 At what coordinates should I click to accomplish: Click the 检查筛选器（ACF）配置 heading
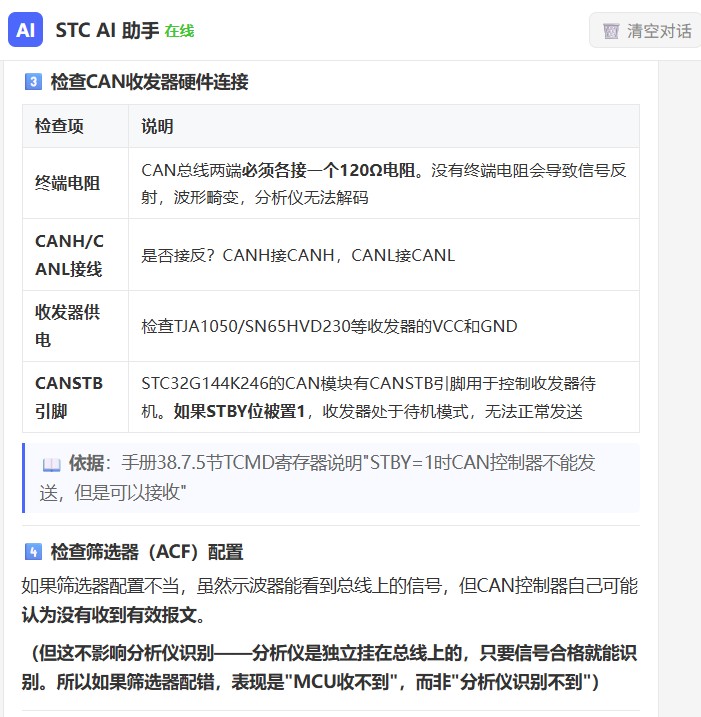tap(147, 552)
